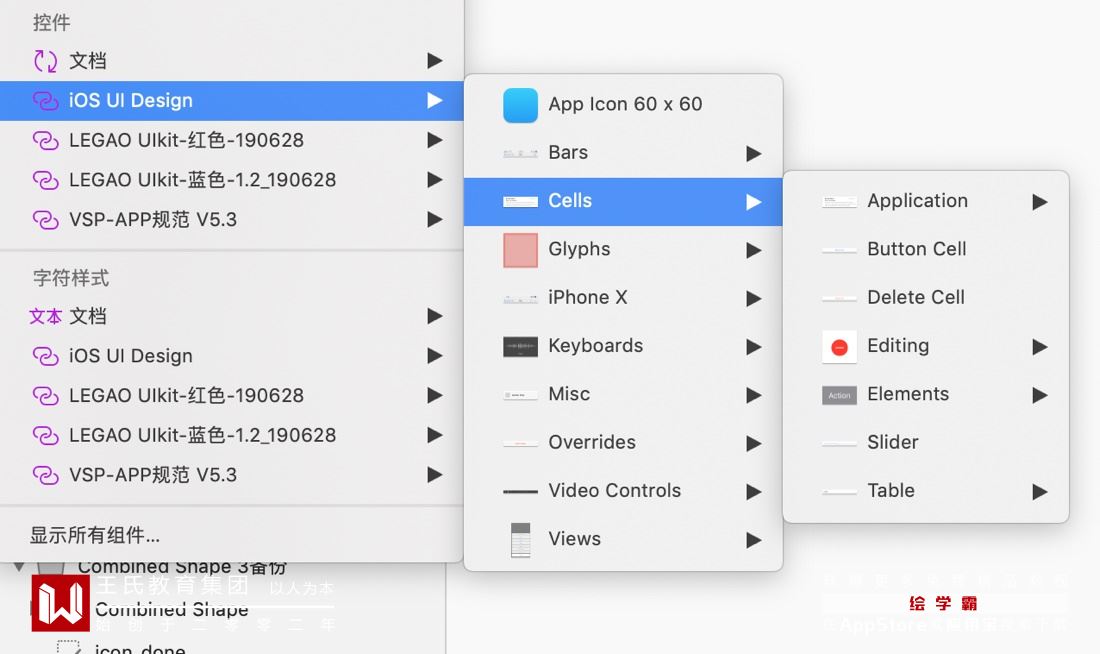Viewport: 1100px width, 654px height.
Task: Open the Cells menu item
Action: (623, 202)
